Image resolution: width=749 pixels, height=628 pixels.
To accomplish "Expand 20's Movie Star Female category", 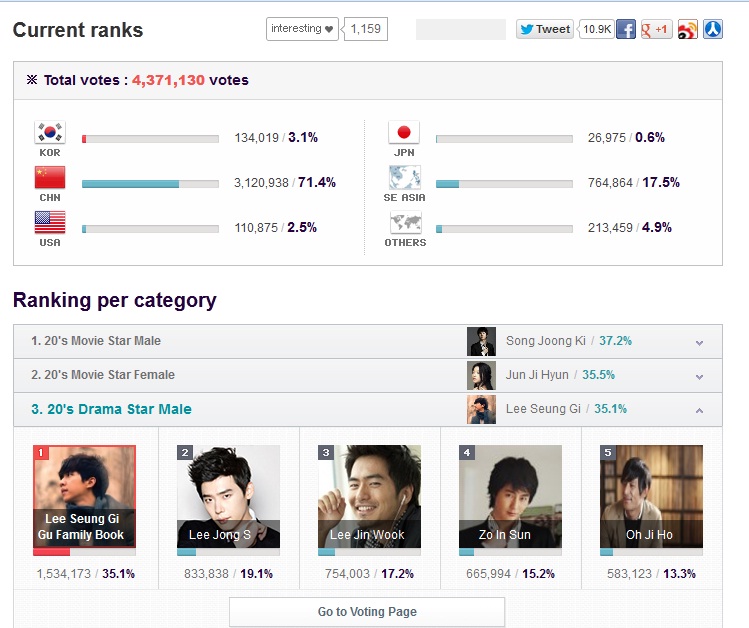I will pyautogui.click(x=368, y=375).
